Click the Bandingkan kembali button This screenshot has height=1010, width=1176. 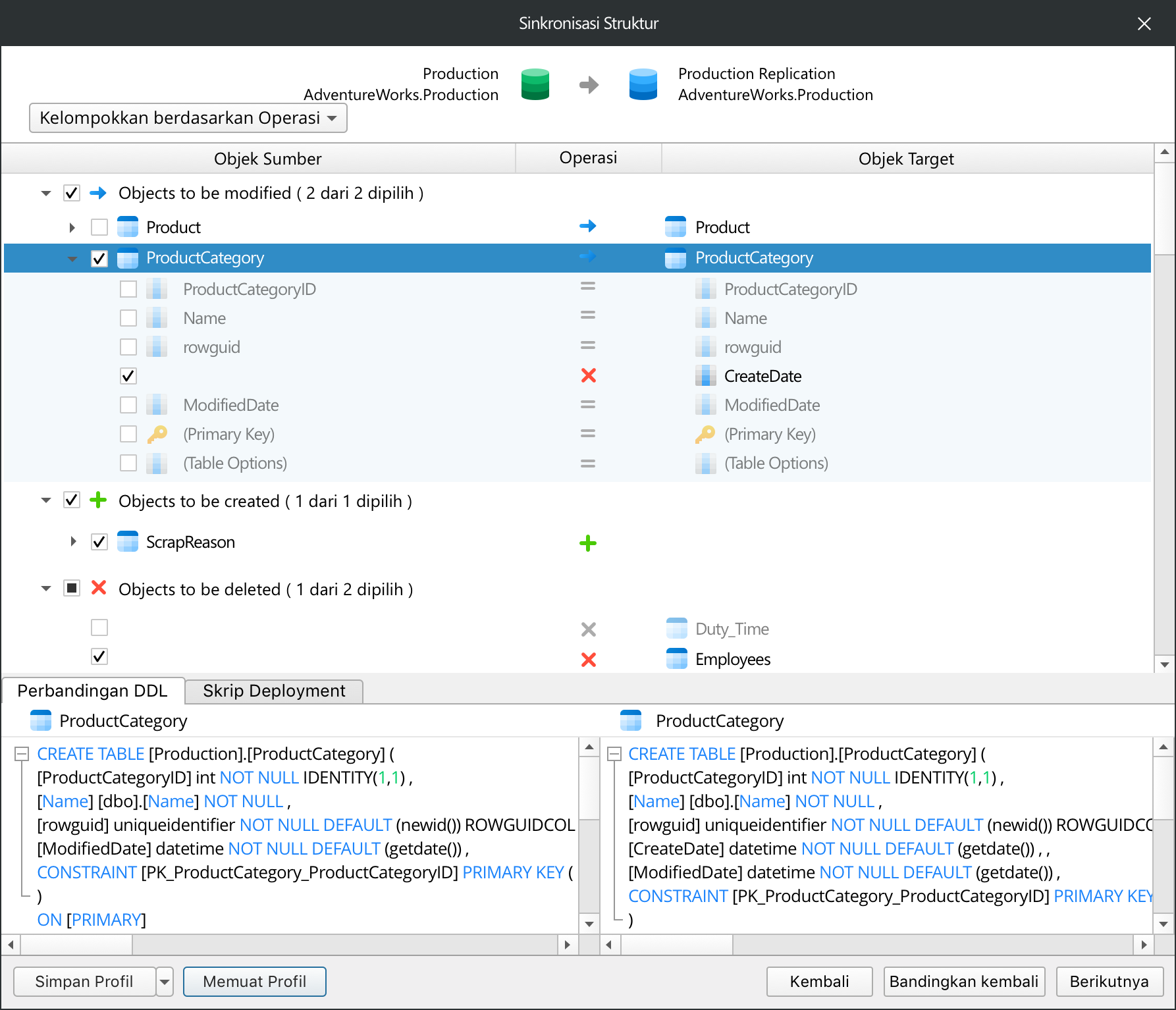coord(963,982)
